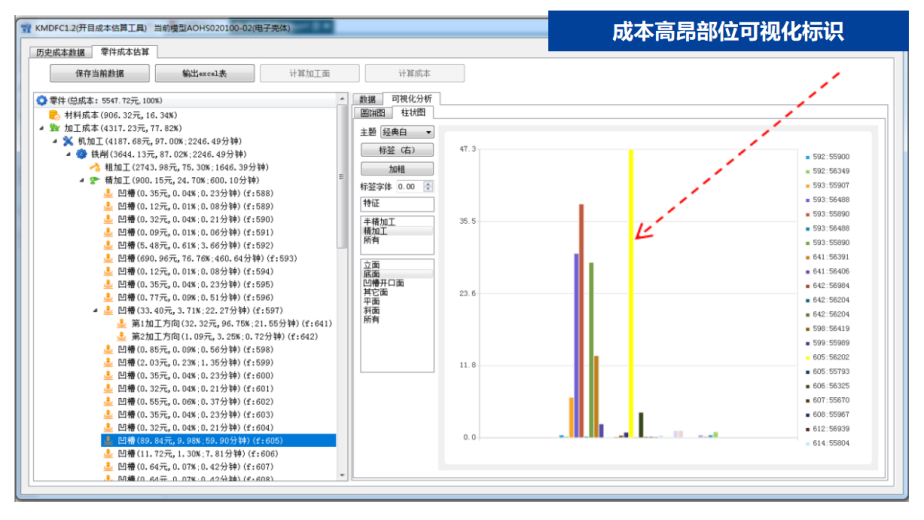Click the gear icon of the 零件 root node
This screenshot has height=520, width=924.
coord(42,101)
